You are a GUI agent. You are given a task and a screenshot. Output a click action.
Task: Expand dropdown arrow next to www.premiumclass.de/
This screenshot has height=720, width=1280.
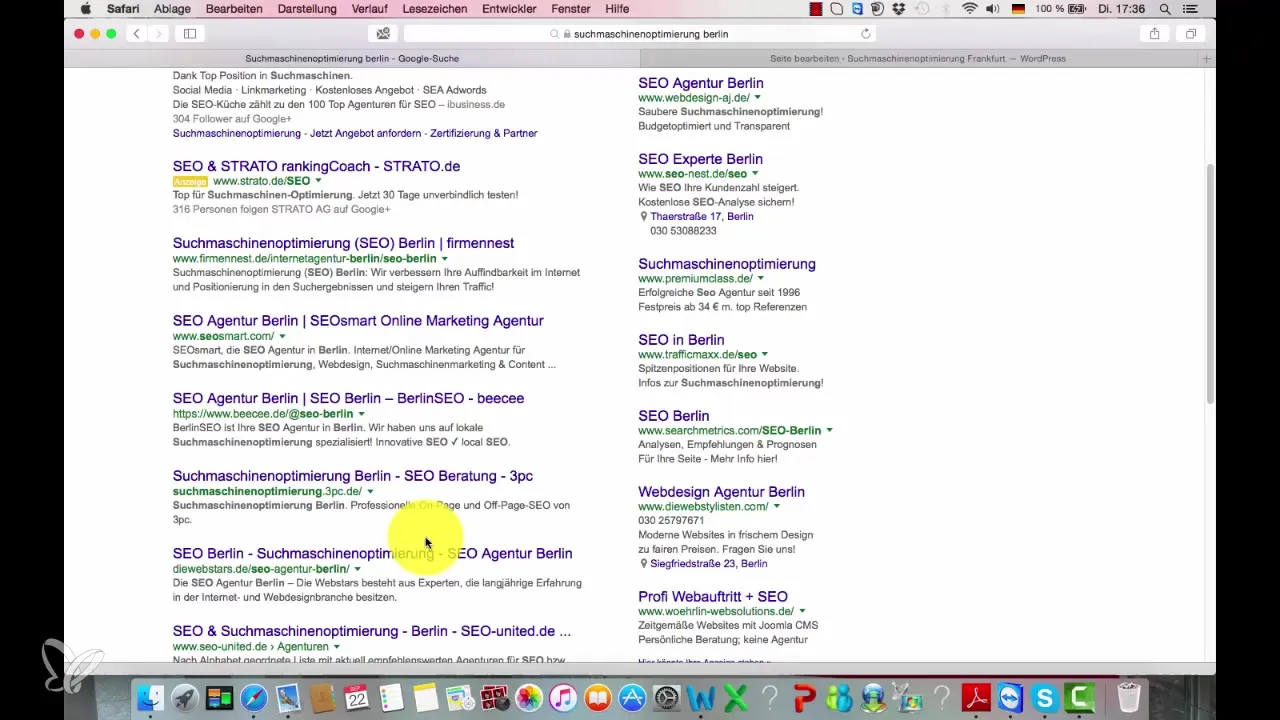[x=761, y=279]
